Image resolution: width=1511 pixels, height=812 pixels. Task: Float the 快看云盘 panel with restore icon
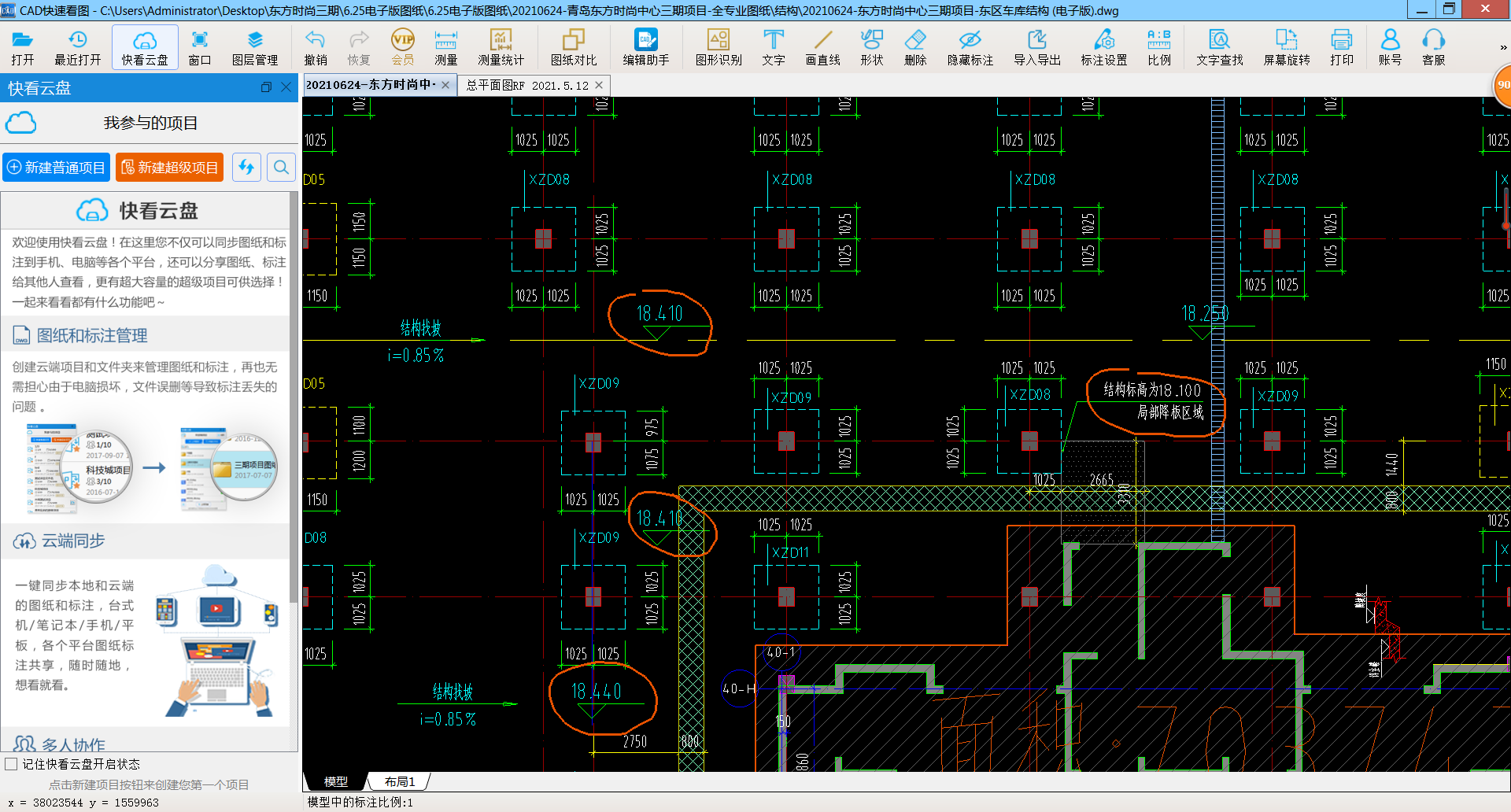tap(267, 87)
